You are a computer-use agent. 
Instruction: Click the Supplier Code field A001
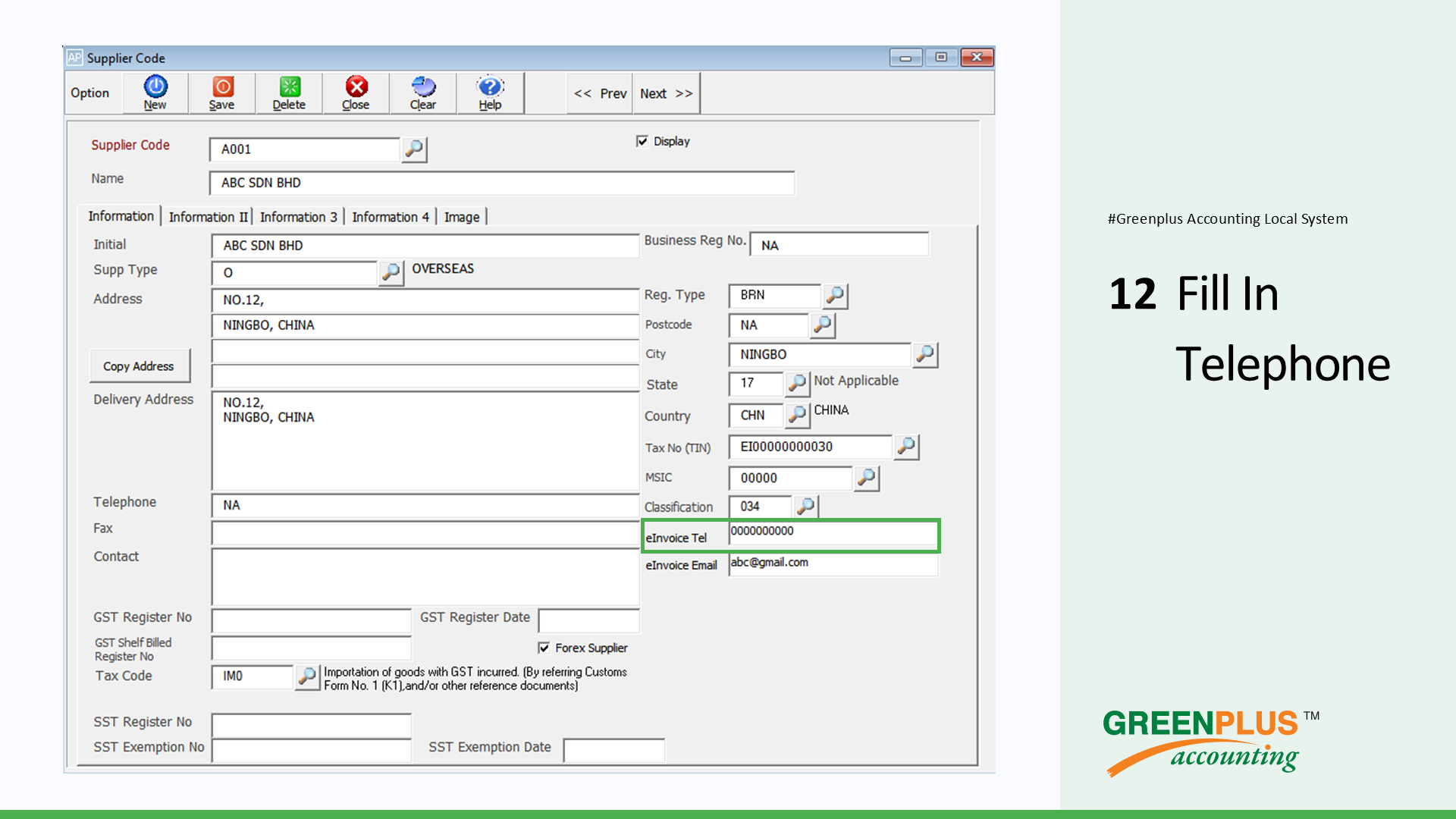pyautogui.click(x=305, y=149)
